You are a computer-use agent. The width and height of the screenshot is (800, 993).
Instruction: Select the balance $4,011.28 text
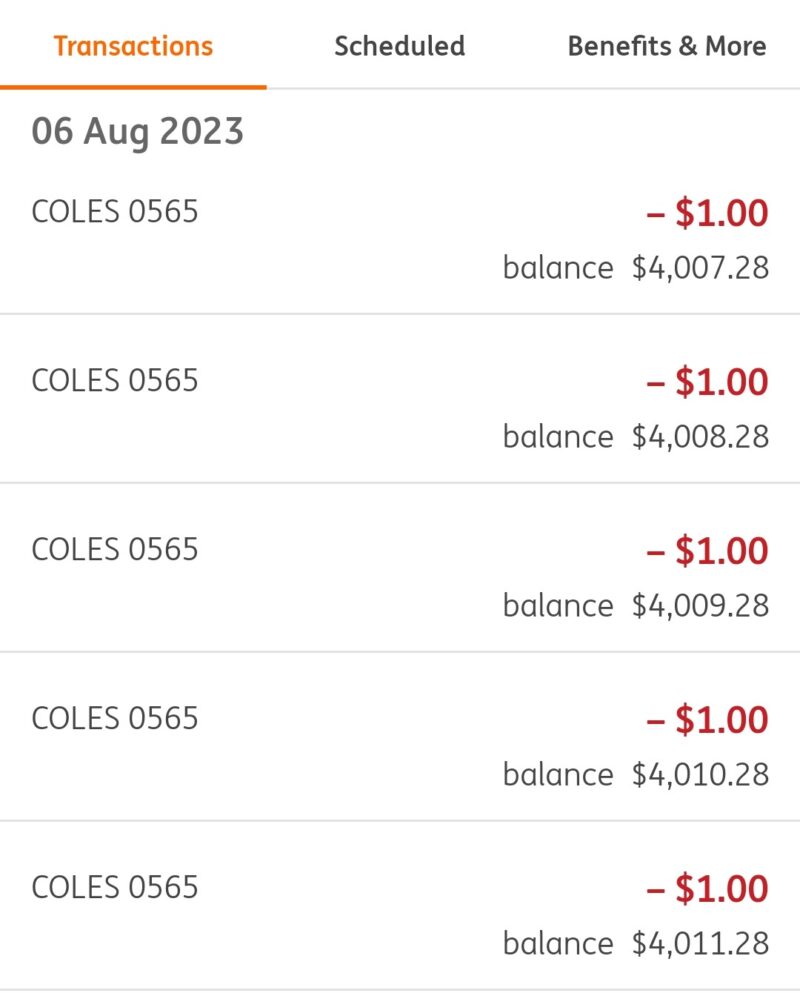click(636, 944)
